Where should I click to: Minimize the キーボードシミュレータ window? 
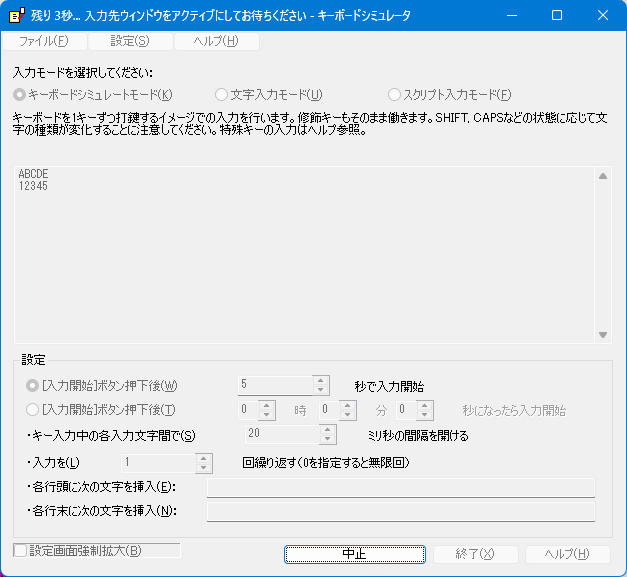point(512,16)
